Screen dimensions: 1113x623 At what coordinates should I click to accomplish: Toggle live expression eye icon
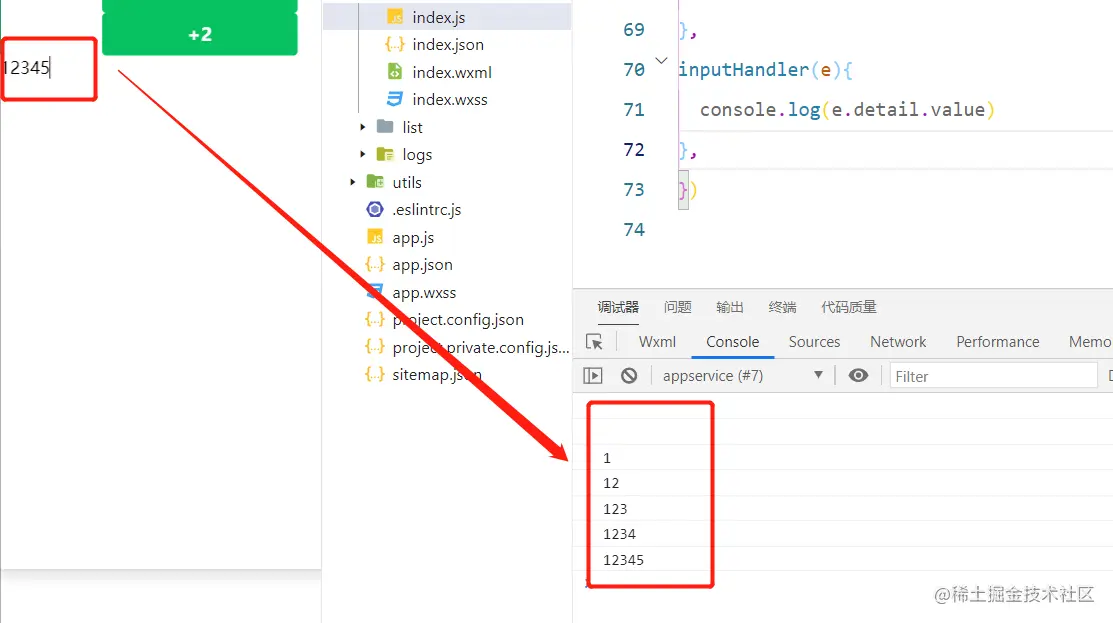[858, 375]
